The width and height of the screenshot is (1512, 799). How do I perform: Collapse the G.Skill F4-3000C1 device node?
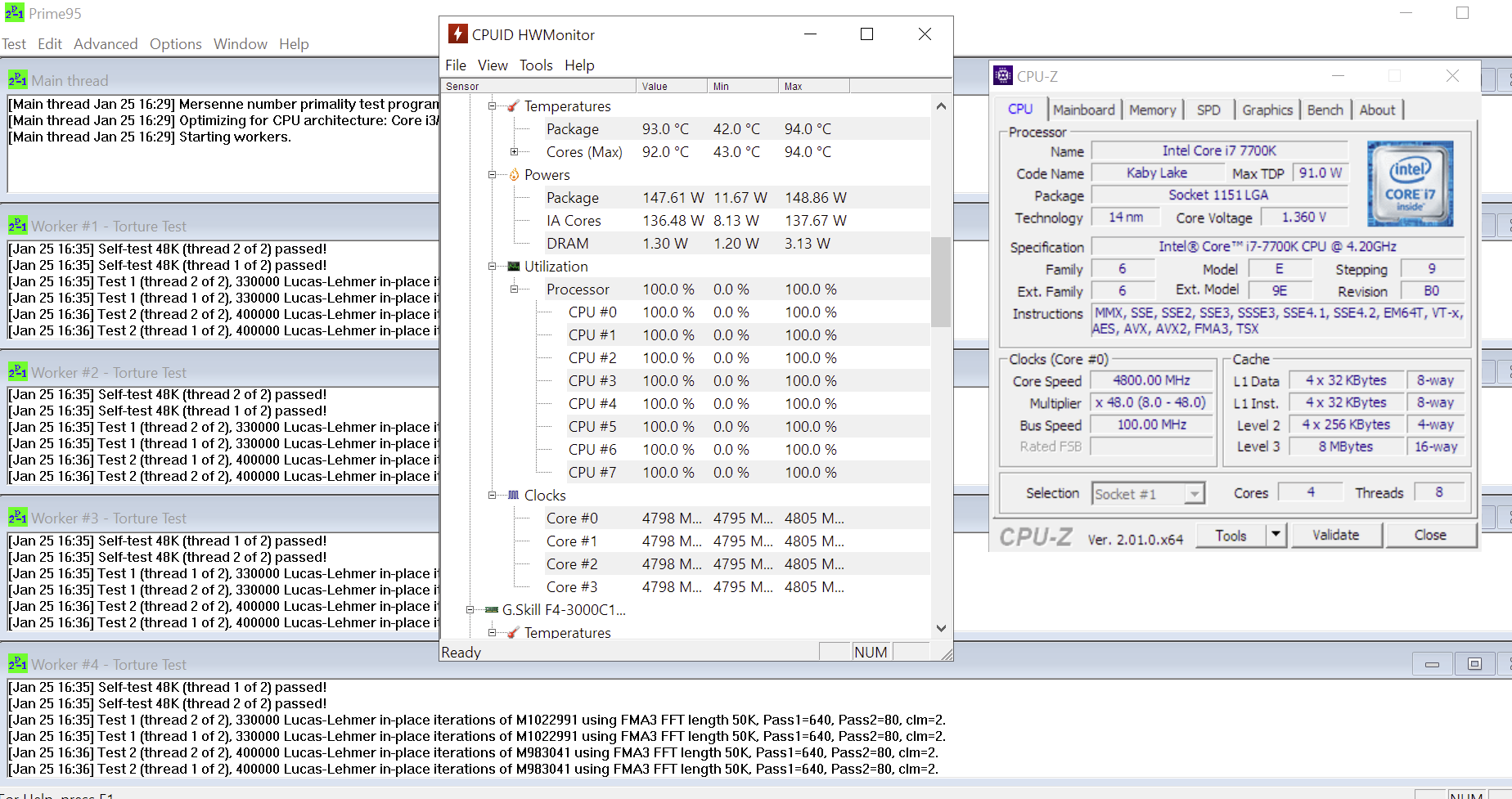470,610
